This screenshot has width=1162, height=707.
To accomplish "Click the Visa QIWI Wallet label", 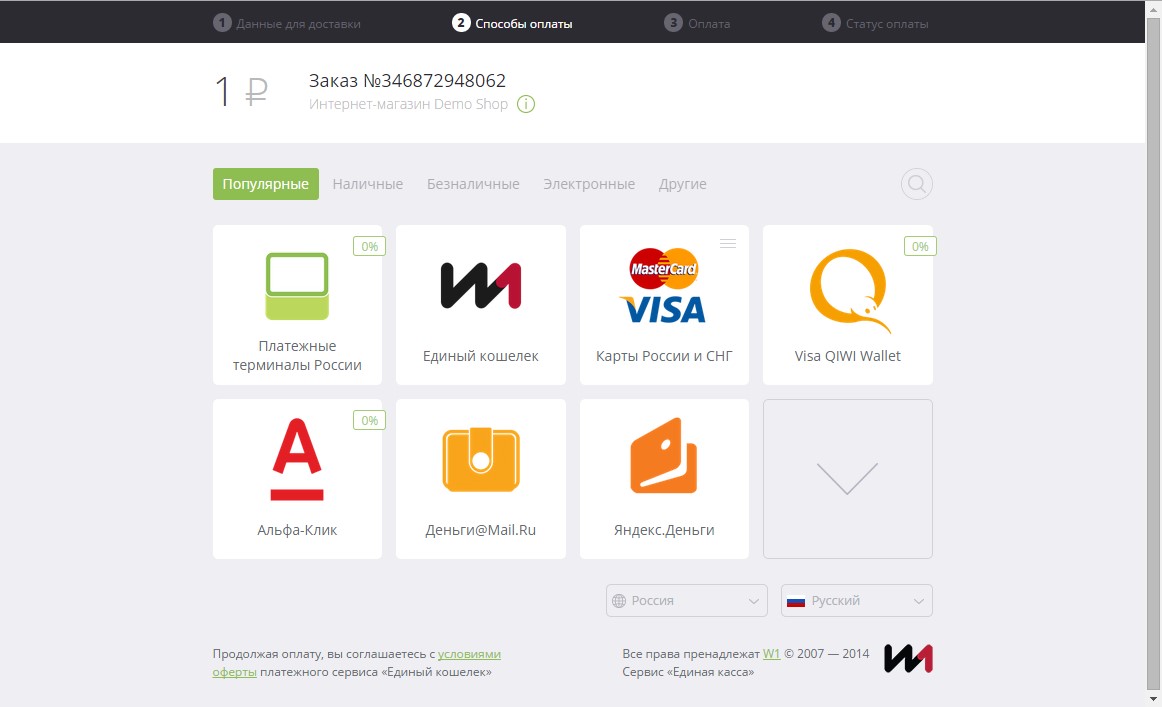I will point(848,356).
